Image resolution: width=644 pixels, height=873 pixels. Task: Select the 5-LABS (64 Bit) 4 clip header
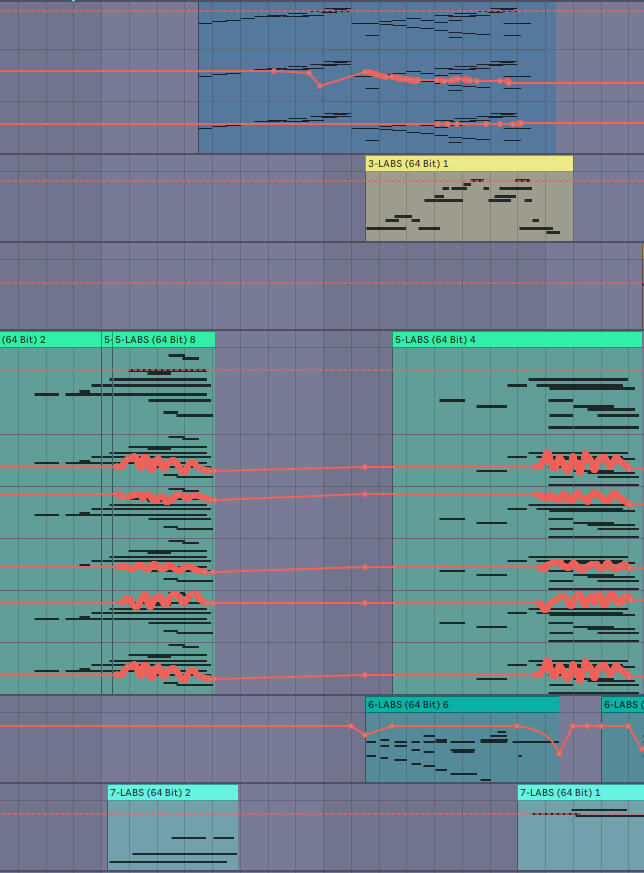[516, 340]
